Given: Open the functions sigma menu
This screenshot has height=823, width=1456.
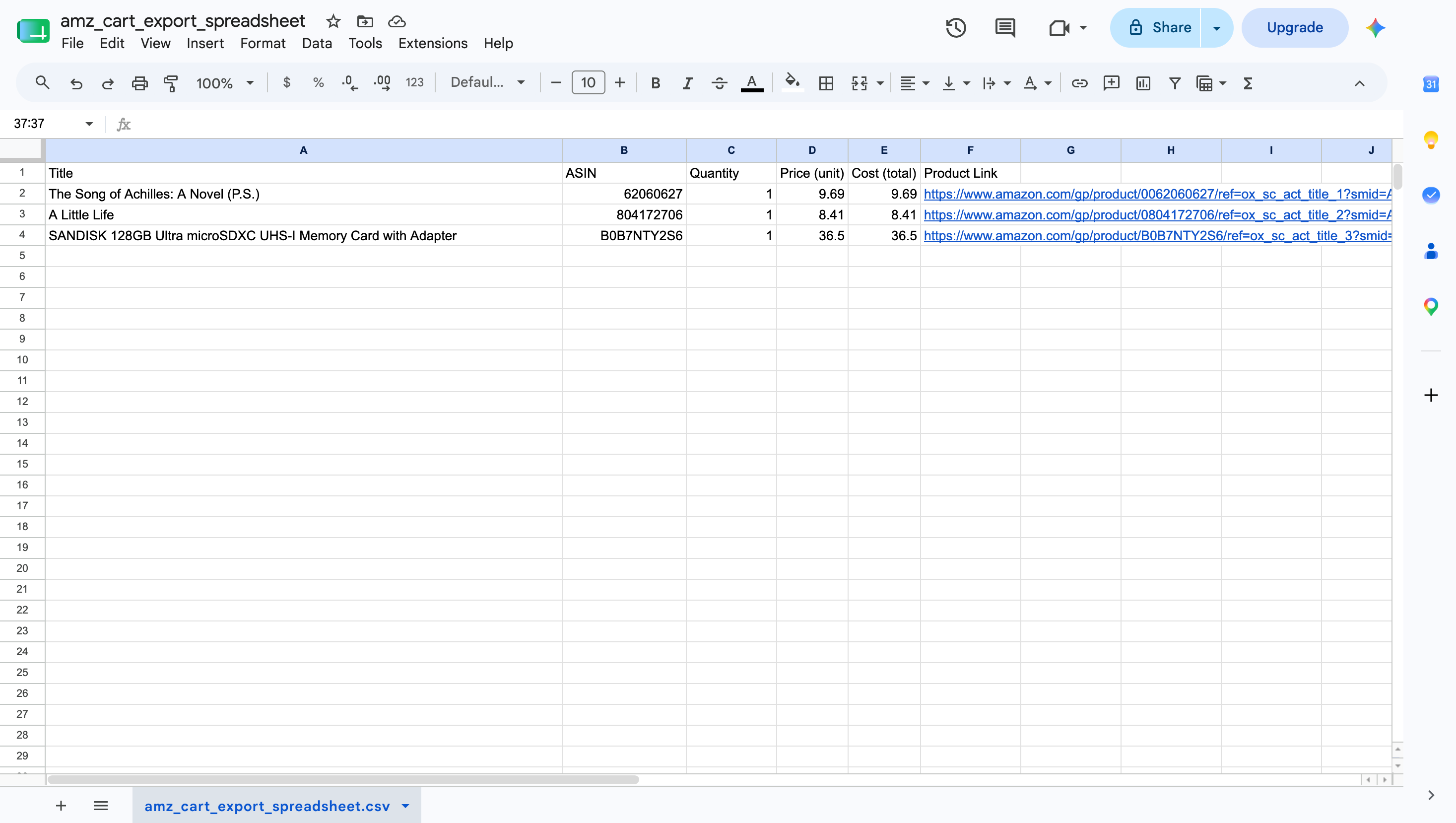Looking at the screenshot, I should (x=1248, y=83).
